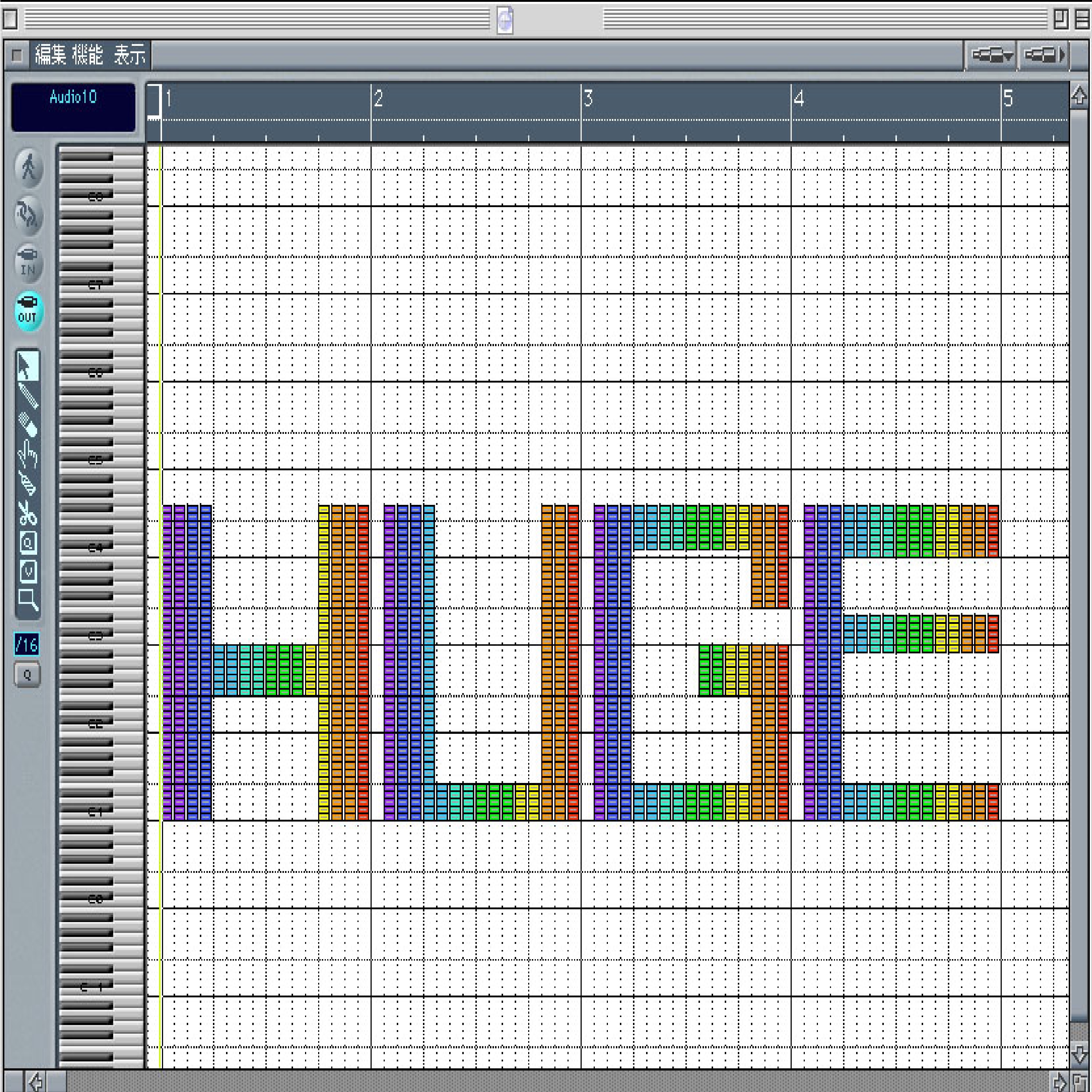Select the Scissors tool

pyautogui.click(x=28, y=513)
